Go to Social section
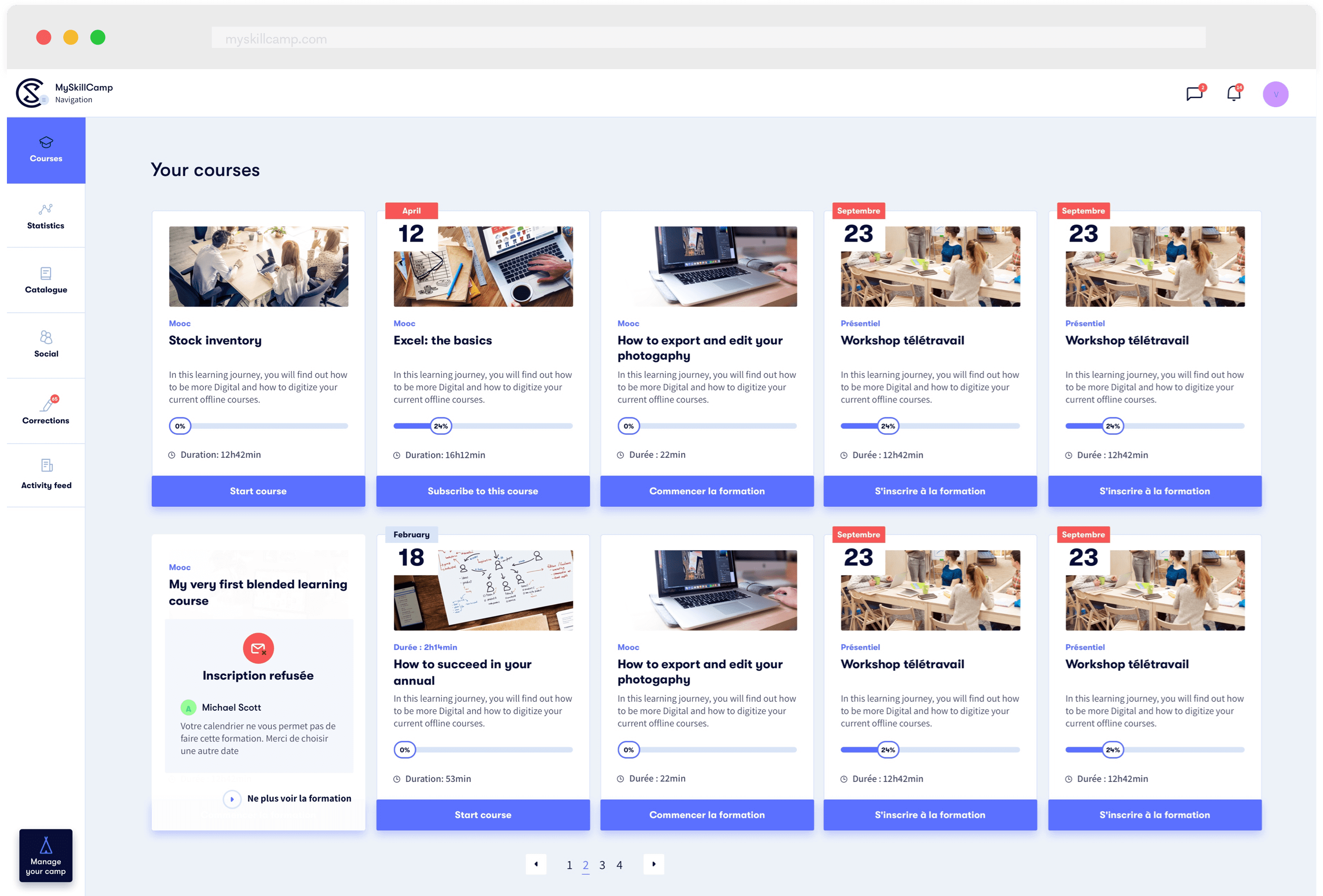1323x896 pixels. (45, 344)
